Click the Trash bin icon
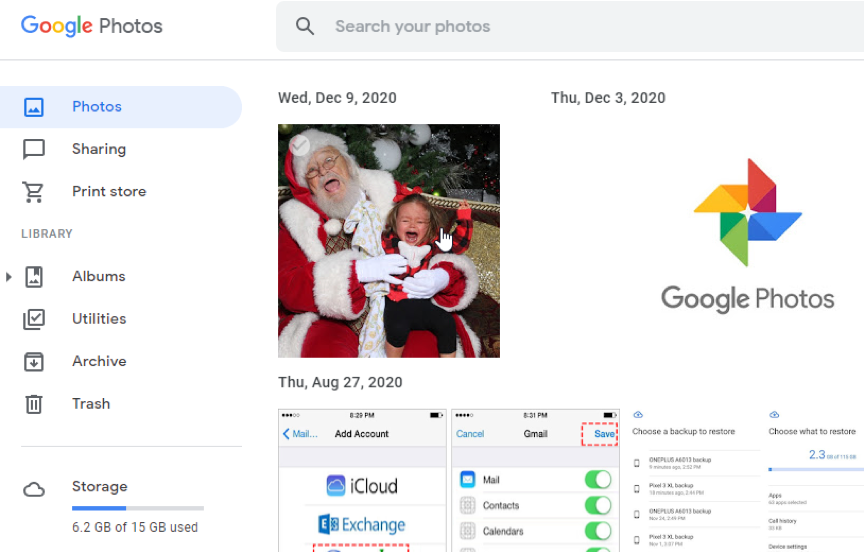This screenshot has height=552, width=864. [34, 404]
